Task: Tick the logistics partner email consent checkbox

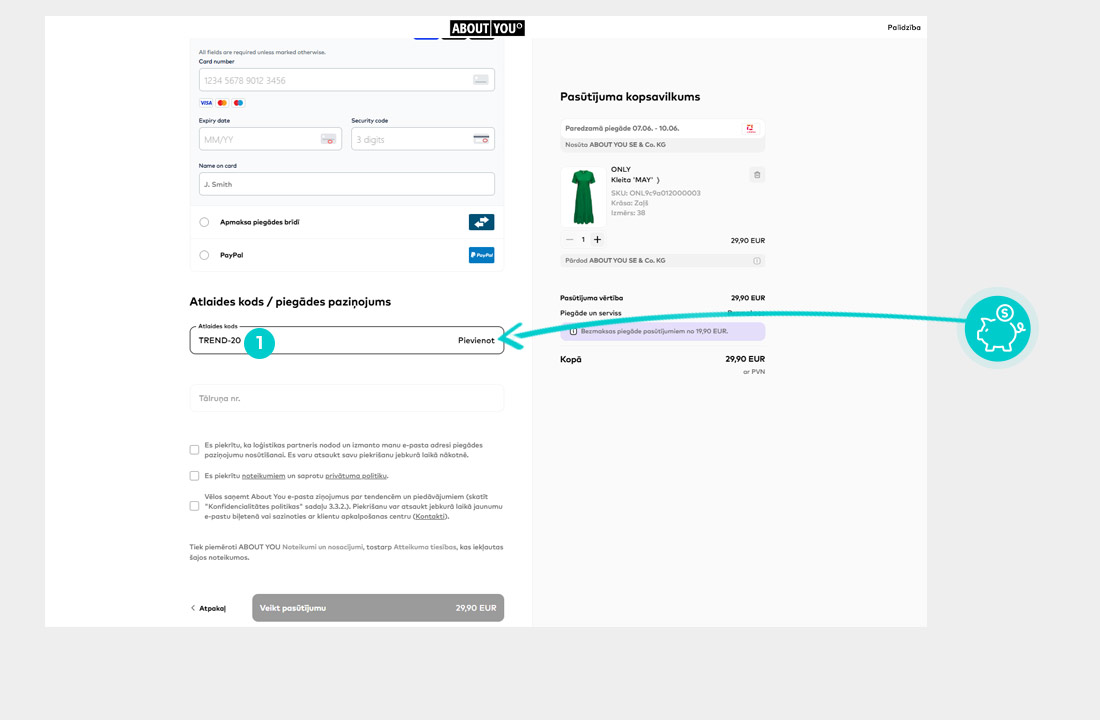Action: (x=194, y=450)
